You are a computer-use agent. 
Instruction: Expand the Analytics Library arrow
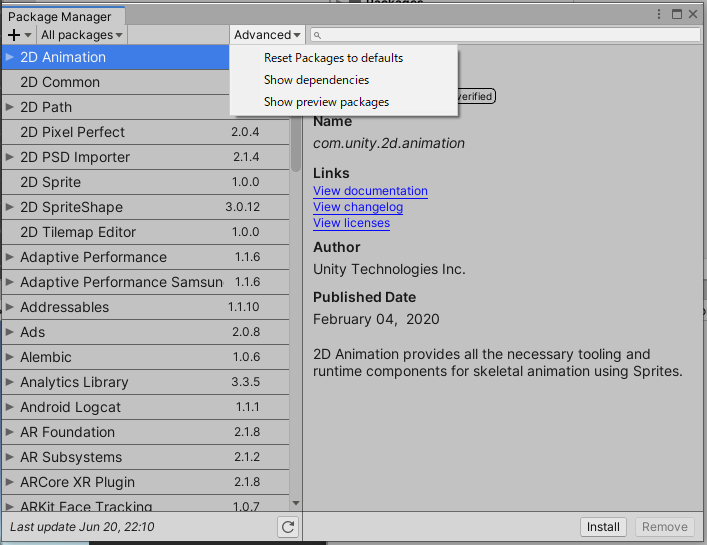(x=9, y=382)
